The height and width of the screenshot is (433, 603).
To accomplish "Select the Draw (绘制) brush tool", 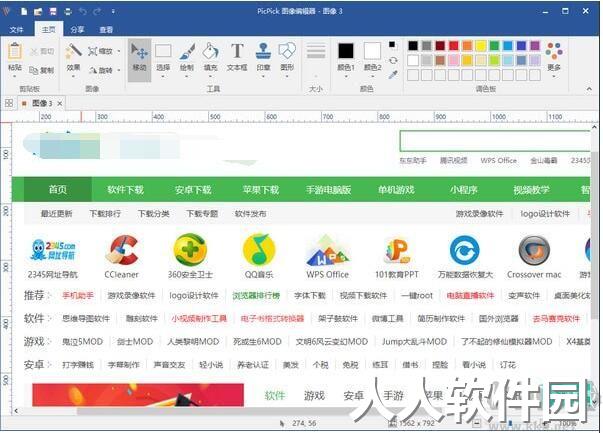I will pyautogui.click(x=187, y=51).
